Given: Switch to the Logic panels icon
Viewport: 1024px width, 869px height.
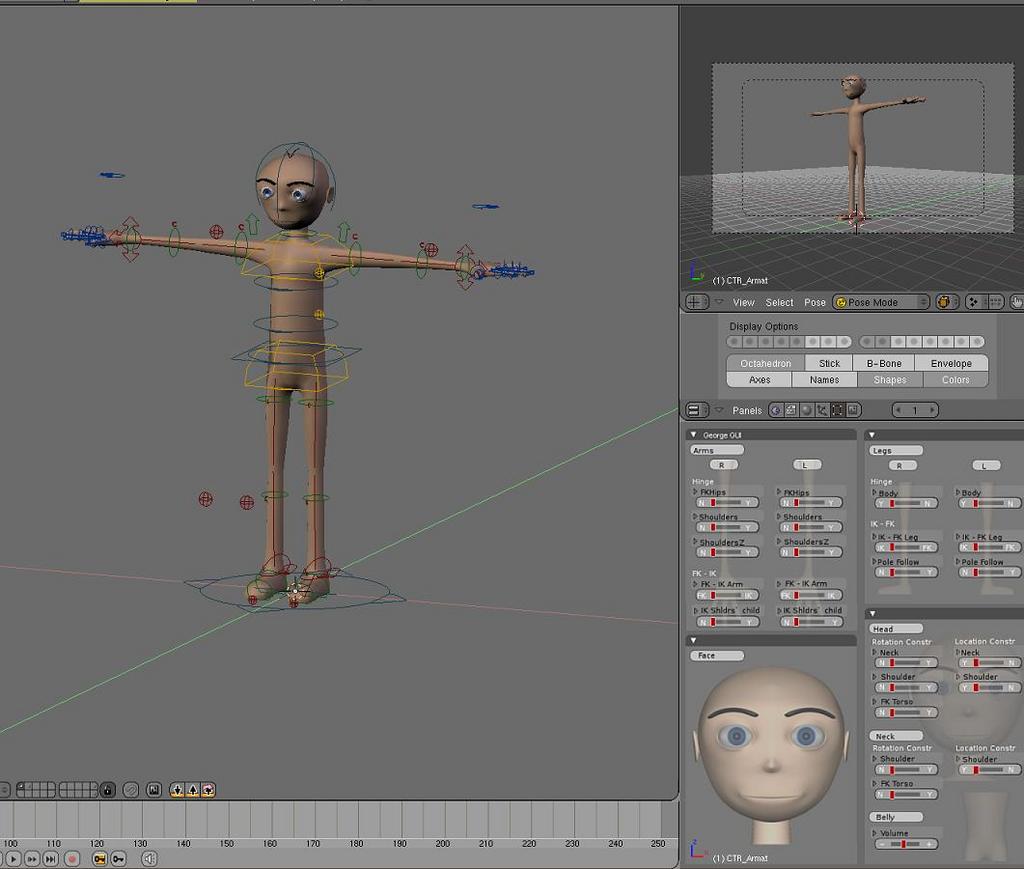Looking at the screenshot, I should 776,410.
